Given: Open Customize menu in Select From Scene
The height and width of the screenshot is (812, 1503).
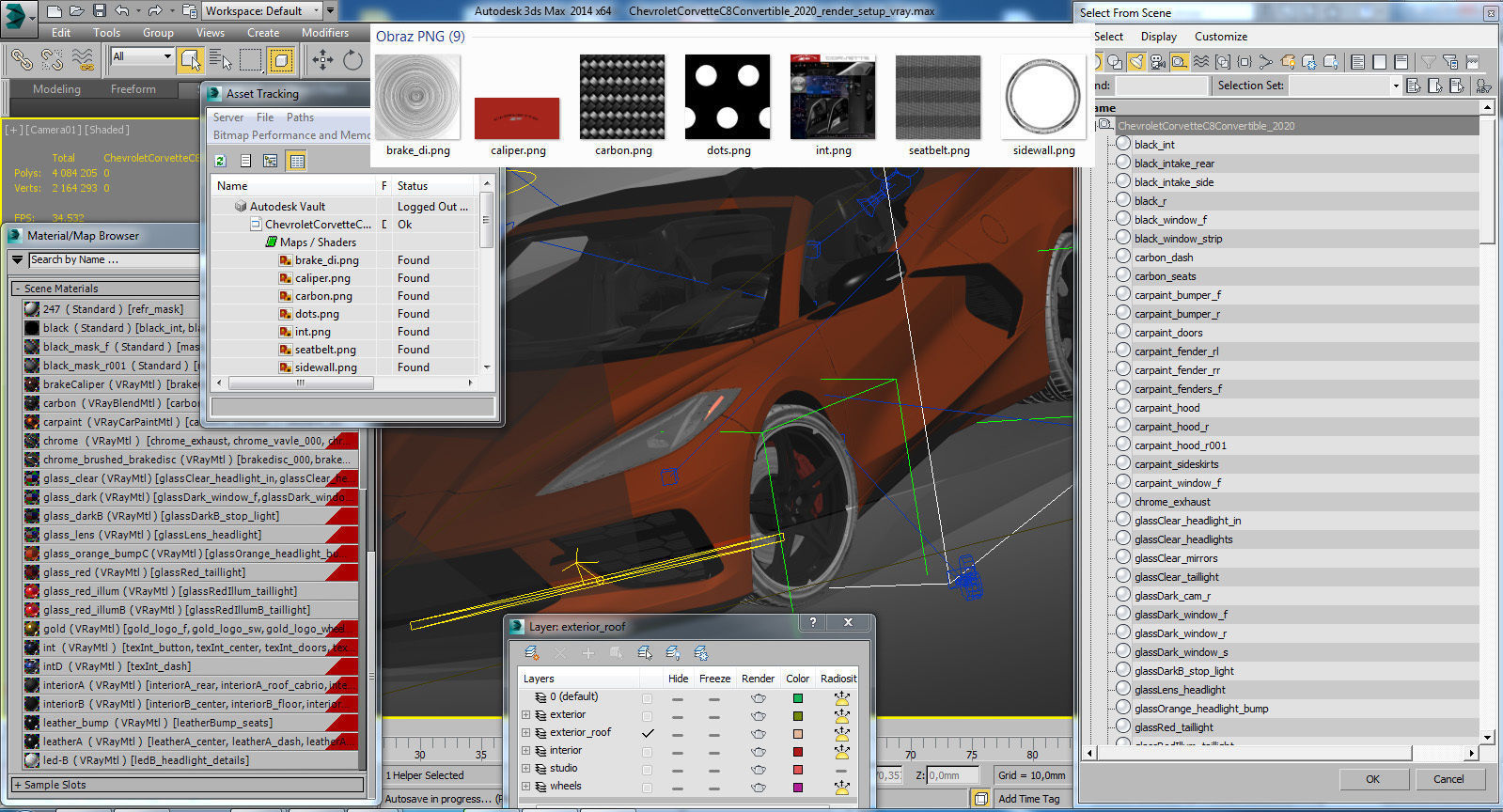Looking at the screenshot, I should click(x=1221, y=37).
